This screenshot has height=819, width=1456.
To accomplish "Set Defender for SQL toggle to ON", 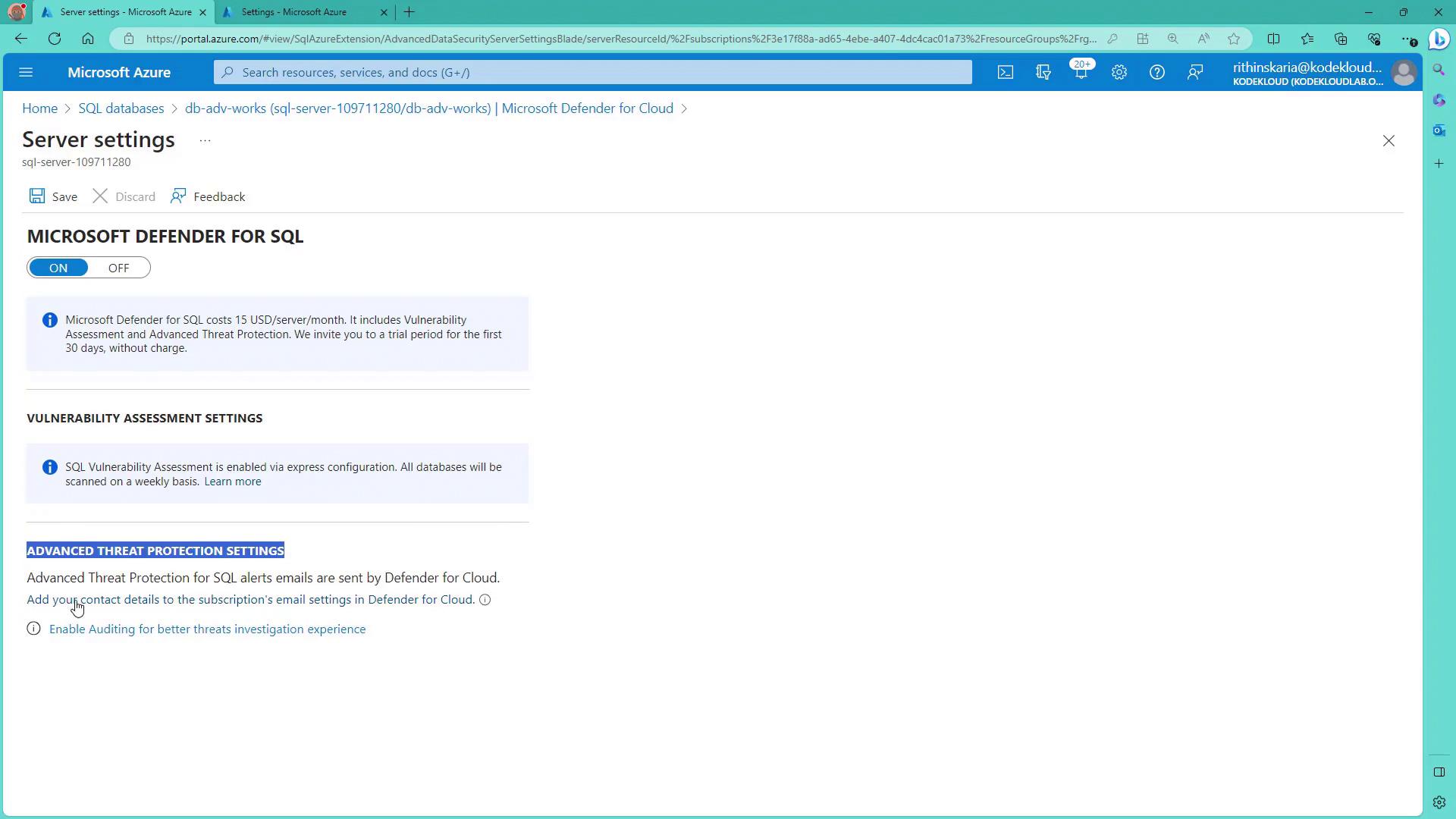I will tap(58, 268).
